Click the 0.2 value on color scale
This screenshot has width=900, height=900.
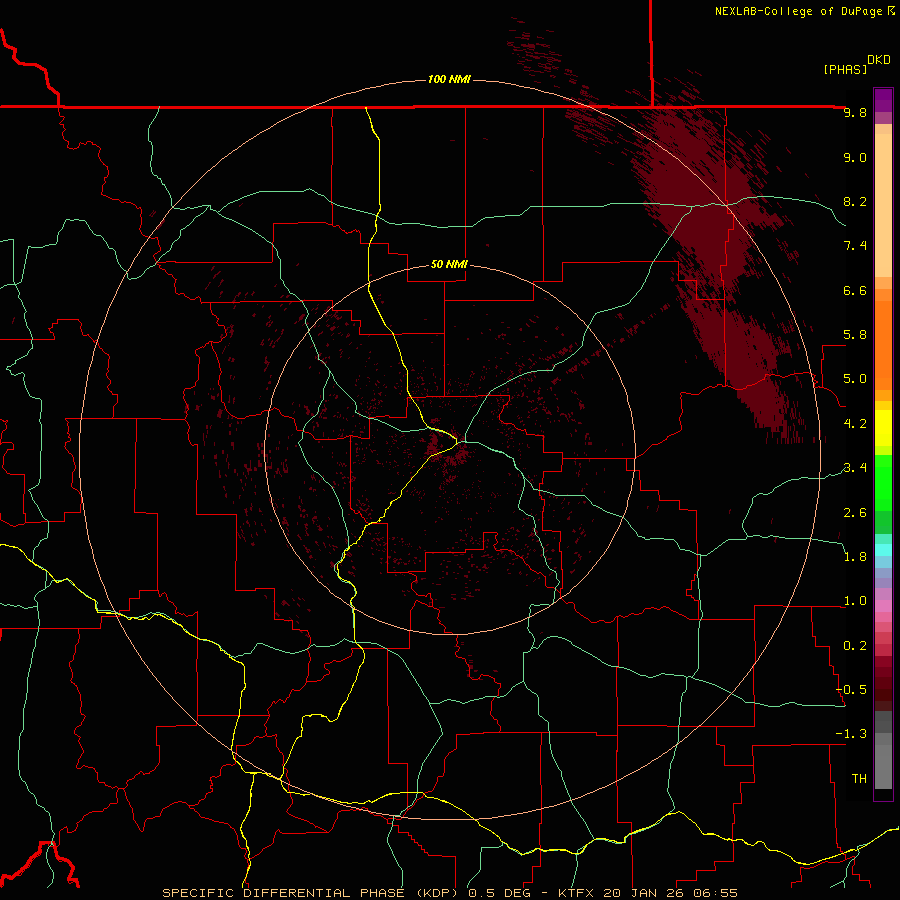pyautogui.click(x=855, y=646)
